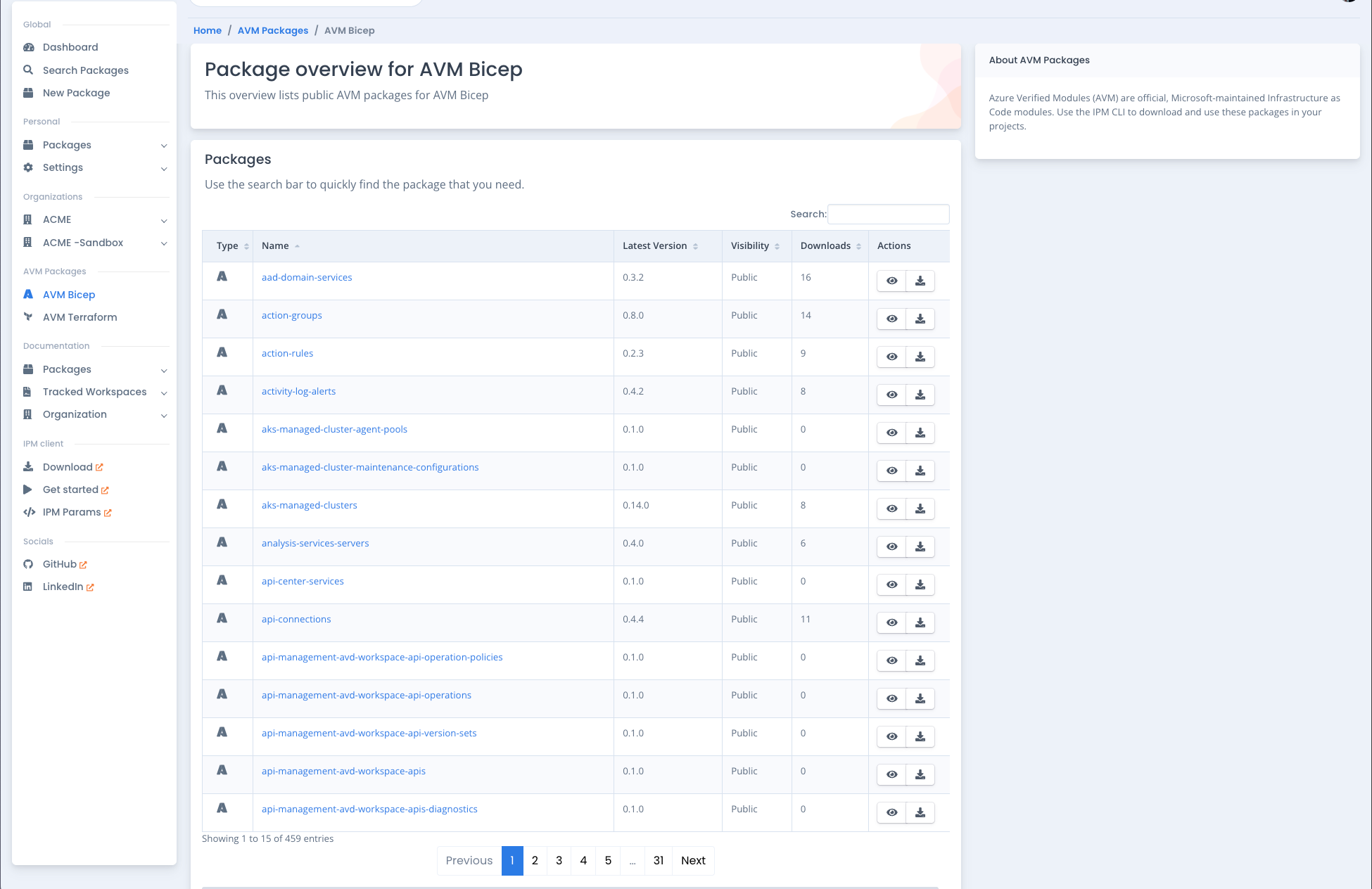This screenshot has height=889, width=1372.
Task: Go to pagination page 4
Action: pyautogui.click(x=583, y=861)
